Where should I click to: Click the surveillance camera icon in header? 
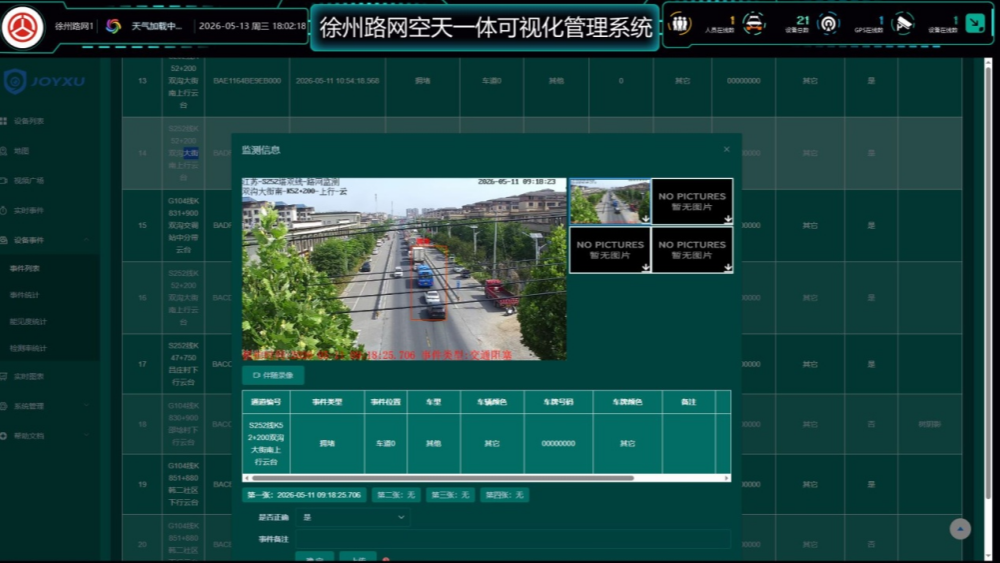[x=902, y=24]
